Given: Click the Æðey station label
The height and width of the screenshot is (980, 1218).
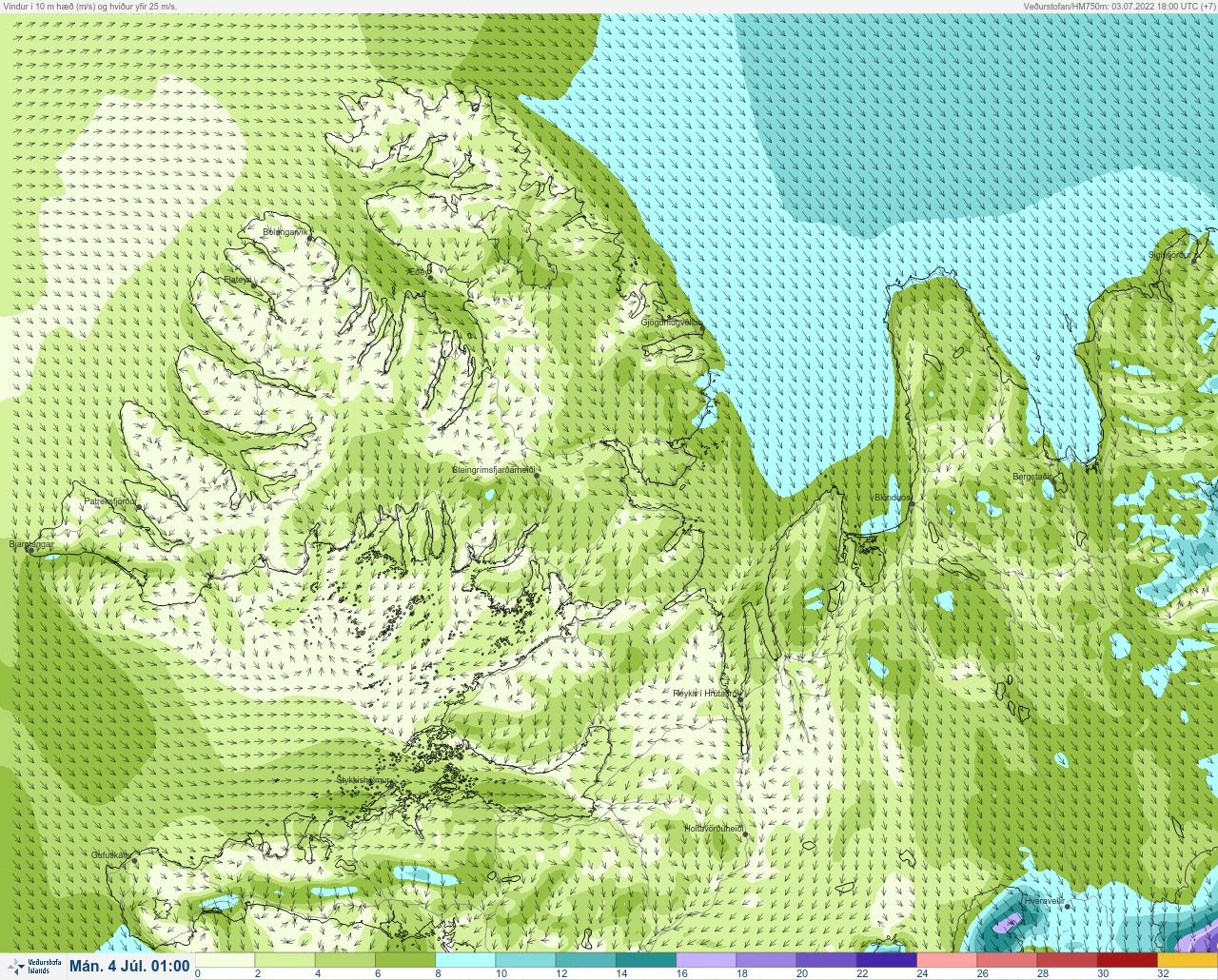Looking at the screenshot, I should [416, 271].
